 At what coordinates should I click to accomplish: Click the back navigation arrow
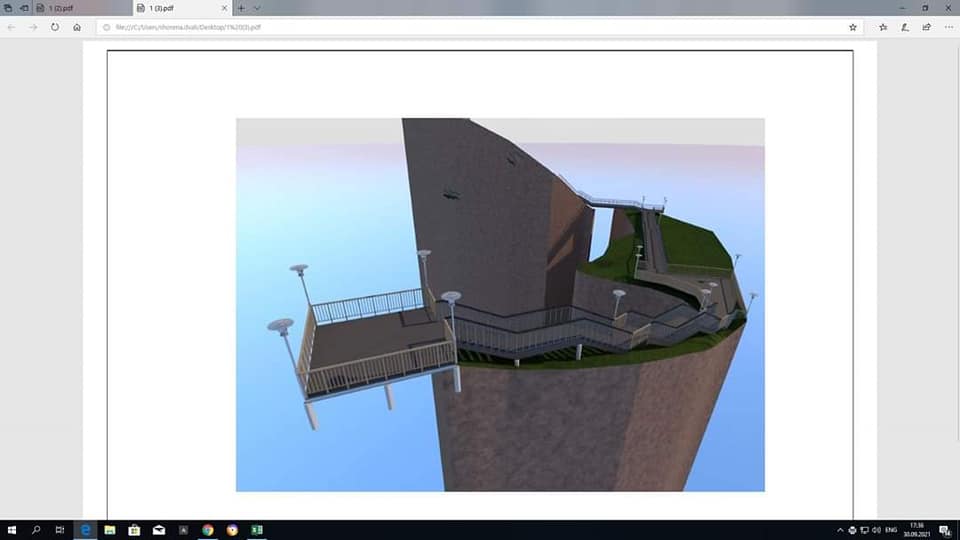click(x=11, y=27)
